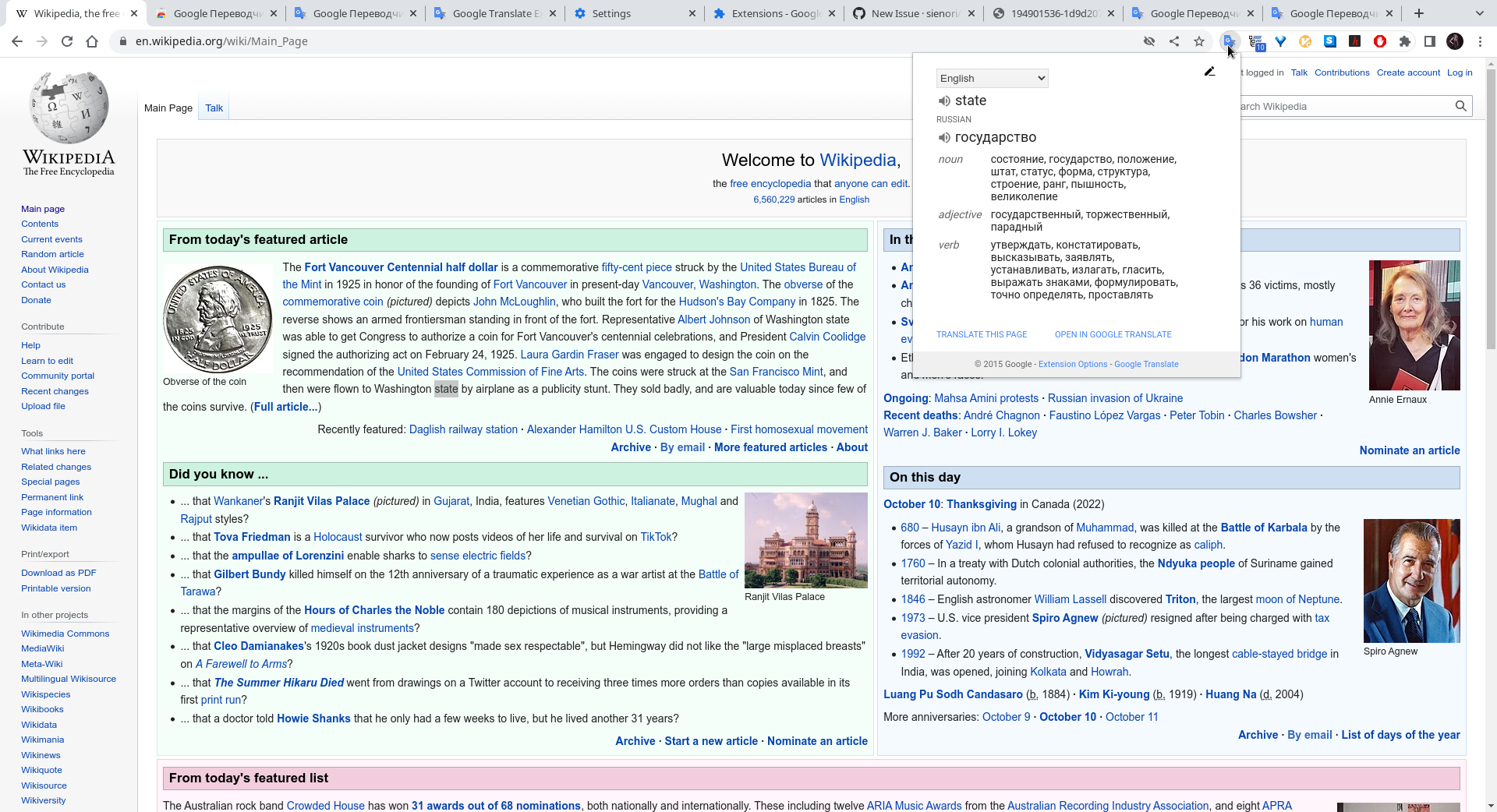
Task: Bookmark this page with the star icon
Action: (1199, 41)
